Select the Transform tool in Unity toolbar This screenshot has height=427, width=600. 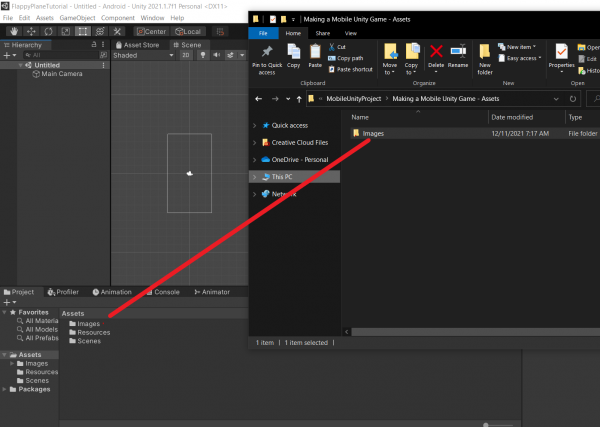[100, 31]
